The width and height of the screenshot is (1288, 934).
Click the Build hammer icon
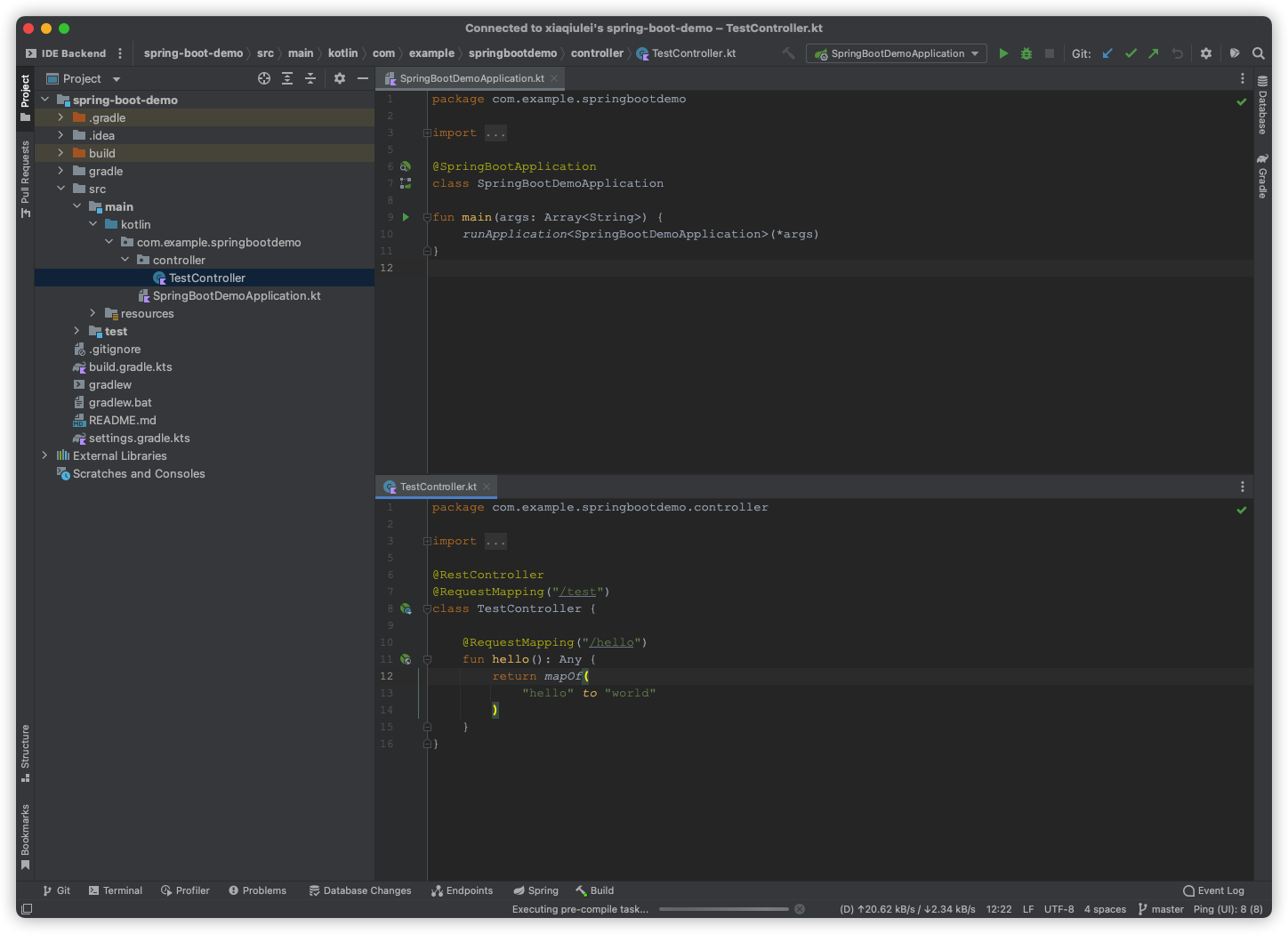[788, 53]
